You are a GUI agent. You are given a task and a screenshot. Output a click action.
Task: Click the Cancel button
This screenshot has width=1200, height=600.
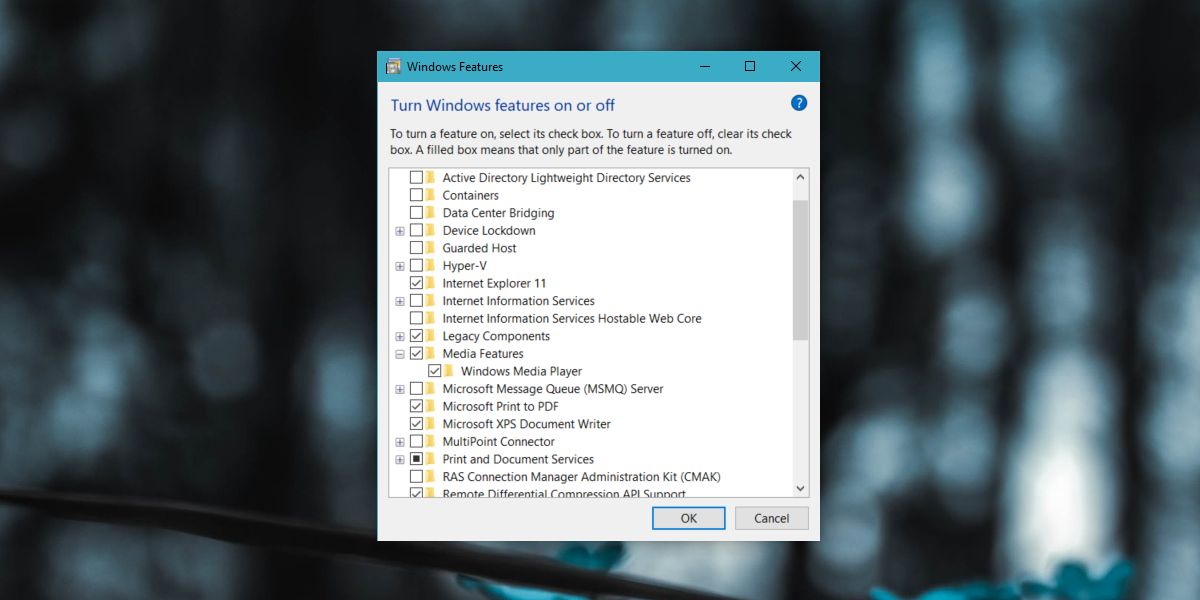[x=772, y=518]
